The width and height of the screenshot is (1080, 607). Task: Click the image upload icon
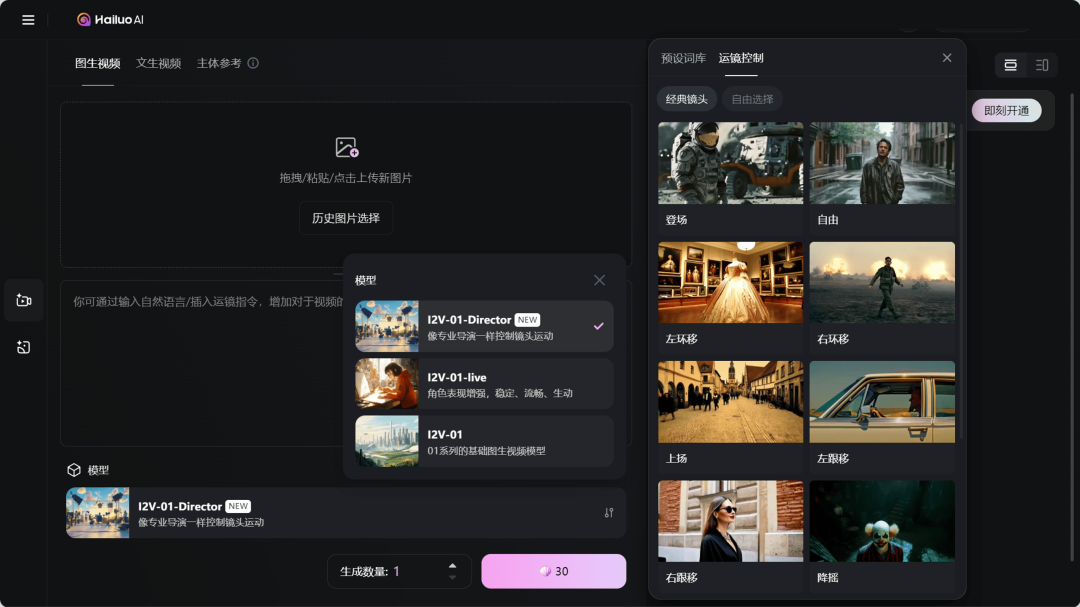click(x=346, y=147)
